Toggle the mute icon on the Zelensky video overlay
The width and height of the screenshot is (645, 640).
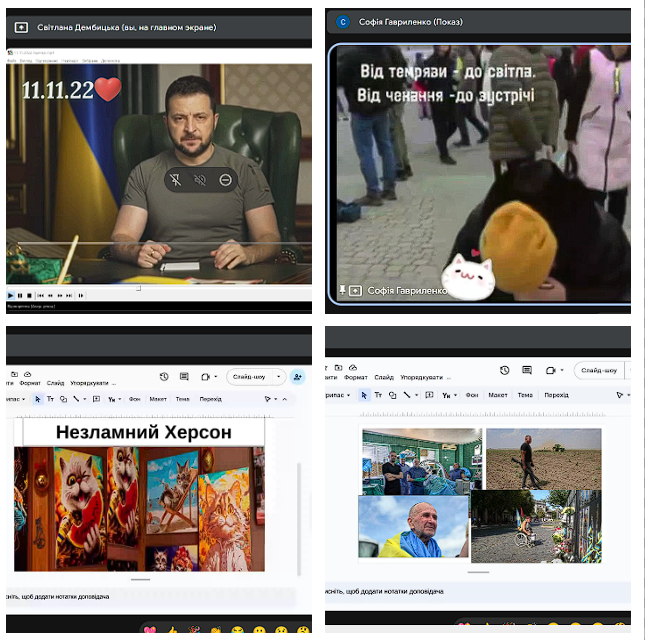pos(200,181)
